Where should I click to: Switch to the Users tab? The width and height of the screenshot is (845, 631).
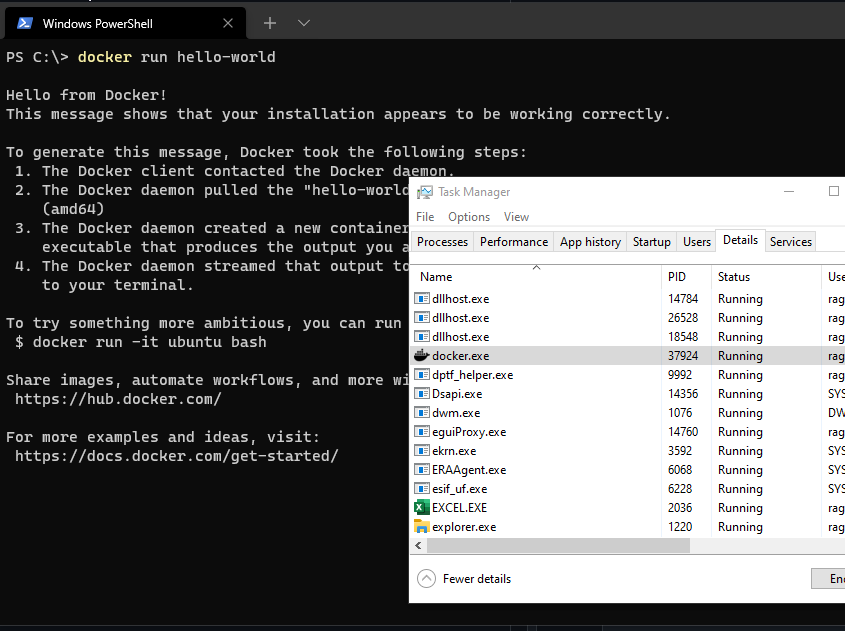point(697,242)
